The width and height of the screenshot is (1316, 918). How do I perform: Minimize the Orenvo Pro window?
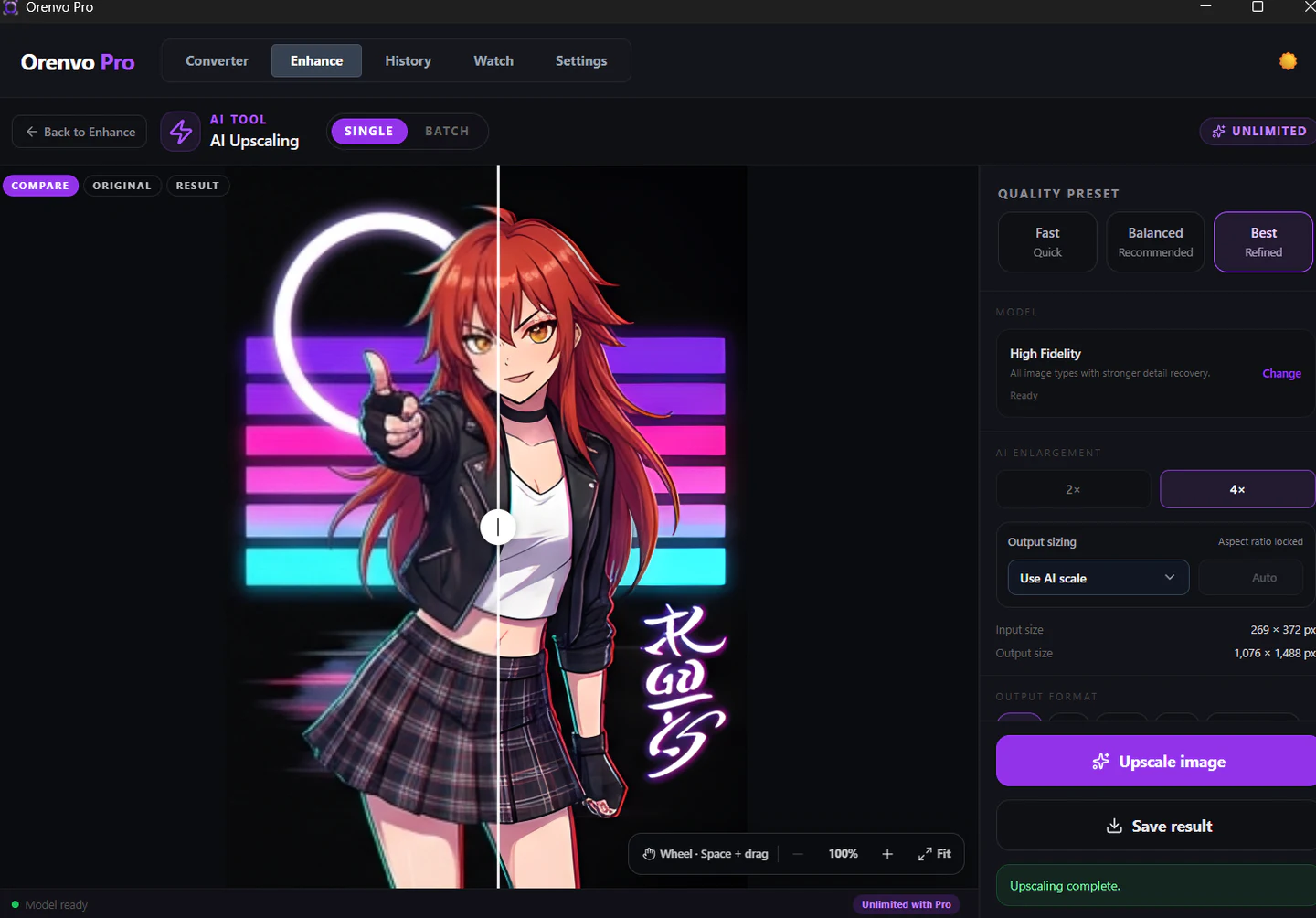1205,6
